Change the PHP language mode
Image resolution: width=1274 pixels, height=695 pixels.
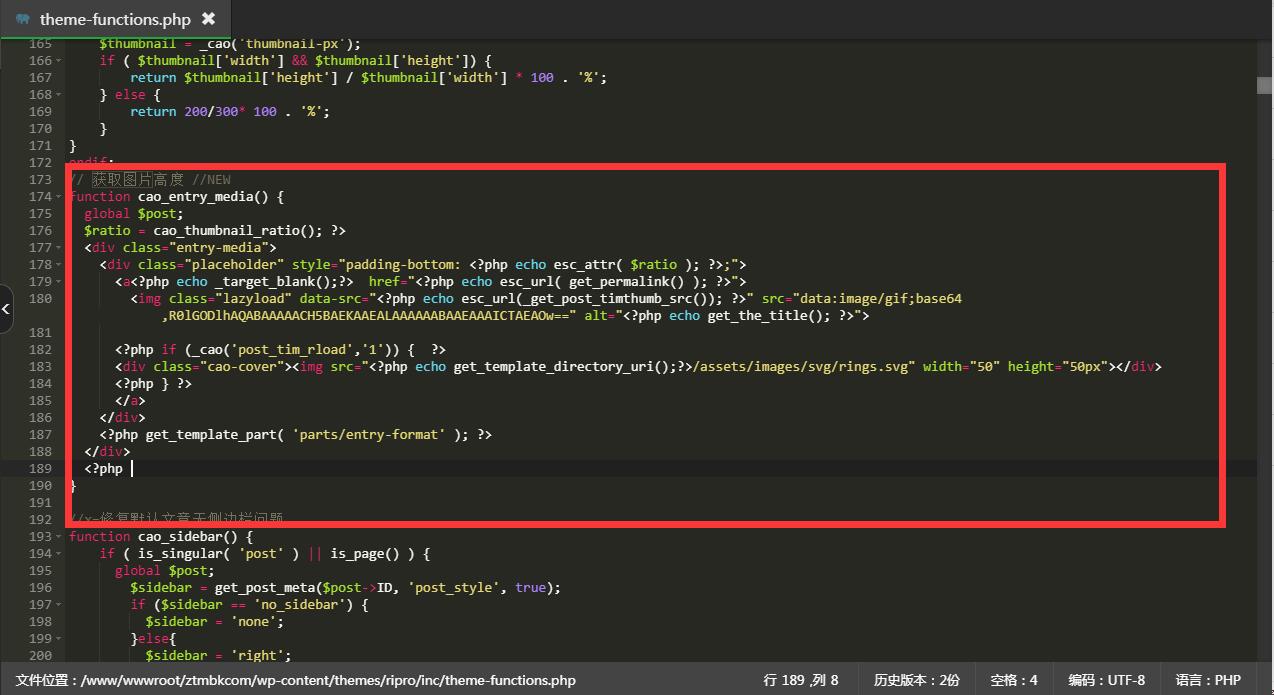[x=1207, y=680]
